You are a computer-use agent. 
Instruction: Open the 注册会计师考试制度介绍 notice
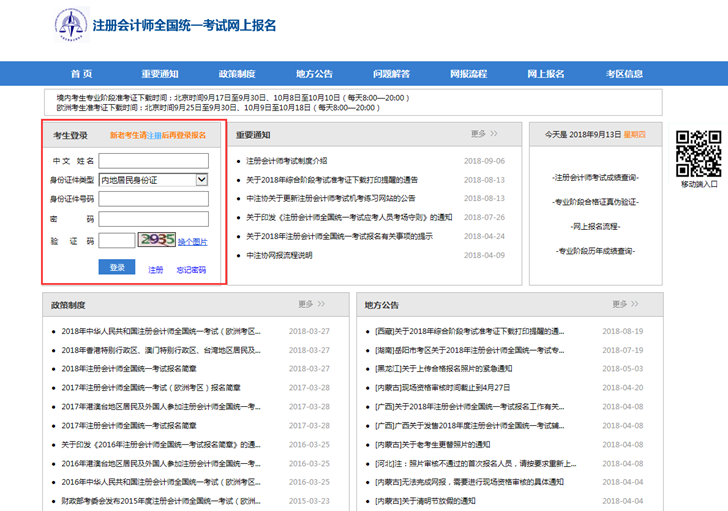[x=286, y=161]
